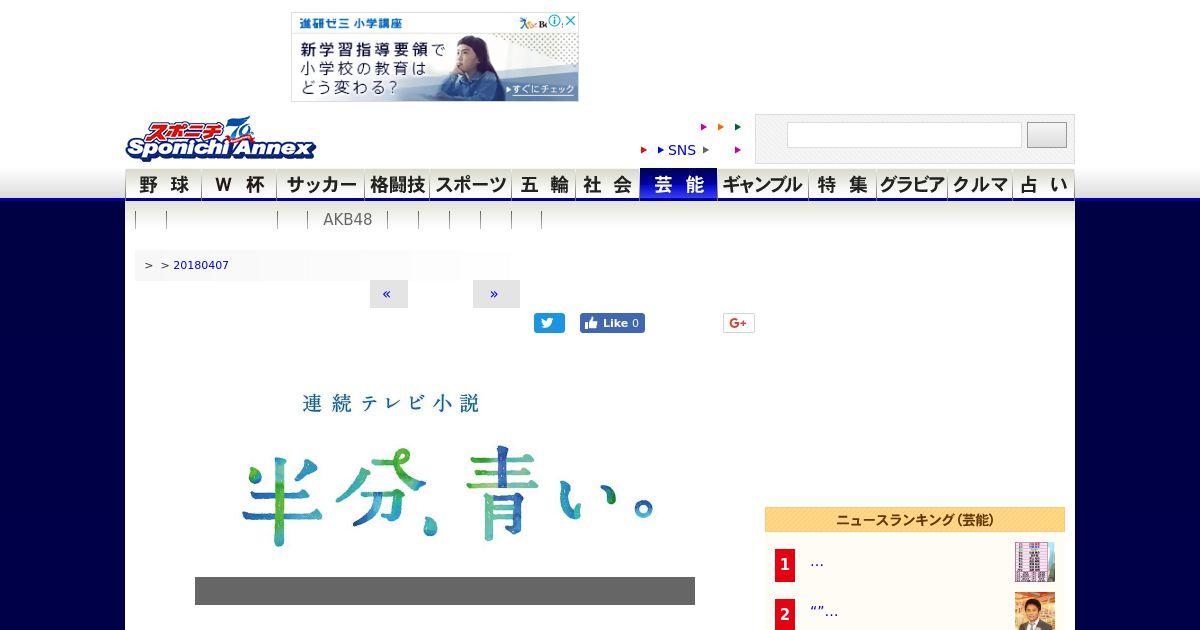Open AKB48 sub-navigation link
This screenshot has width=1200, height=630.
pos(347,219)
